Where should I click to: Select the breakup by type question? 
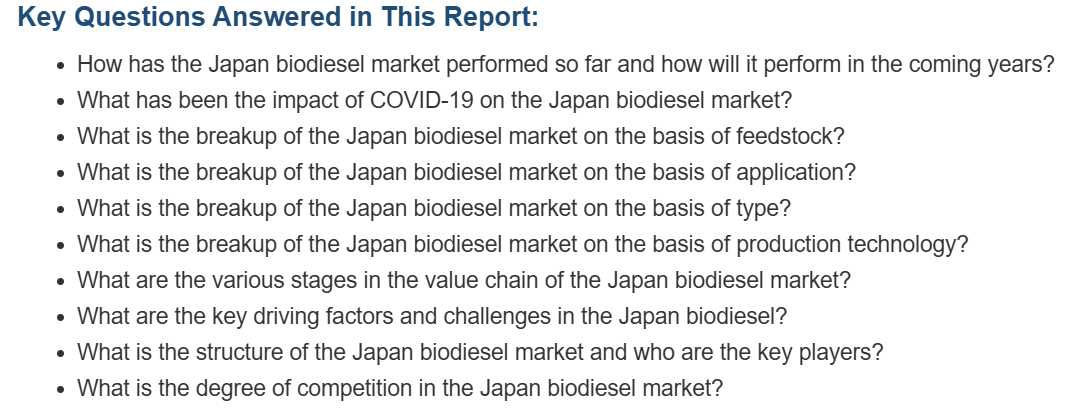(x=434, y=208)
